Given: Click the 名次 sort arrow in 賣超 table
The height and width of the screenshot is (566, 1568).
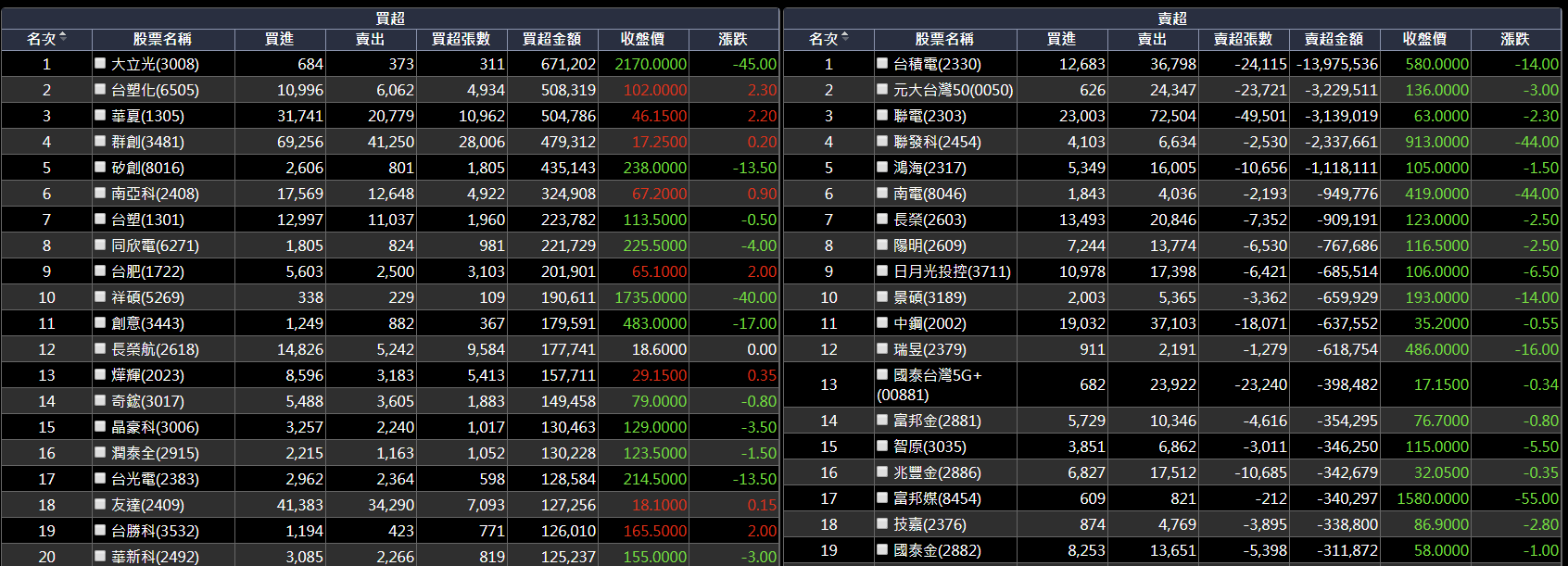Looking at the screenshot, I should pyautogui.click(x=845, y=36).
